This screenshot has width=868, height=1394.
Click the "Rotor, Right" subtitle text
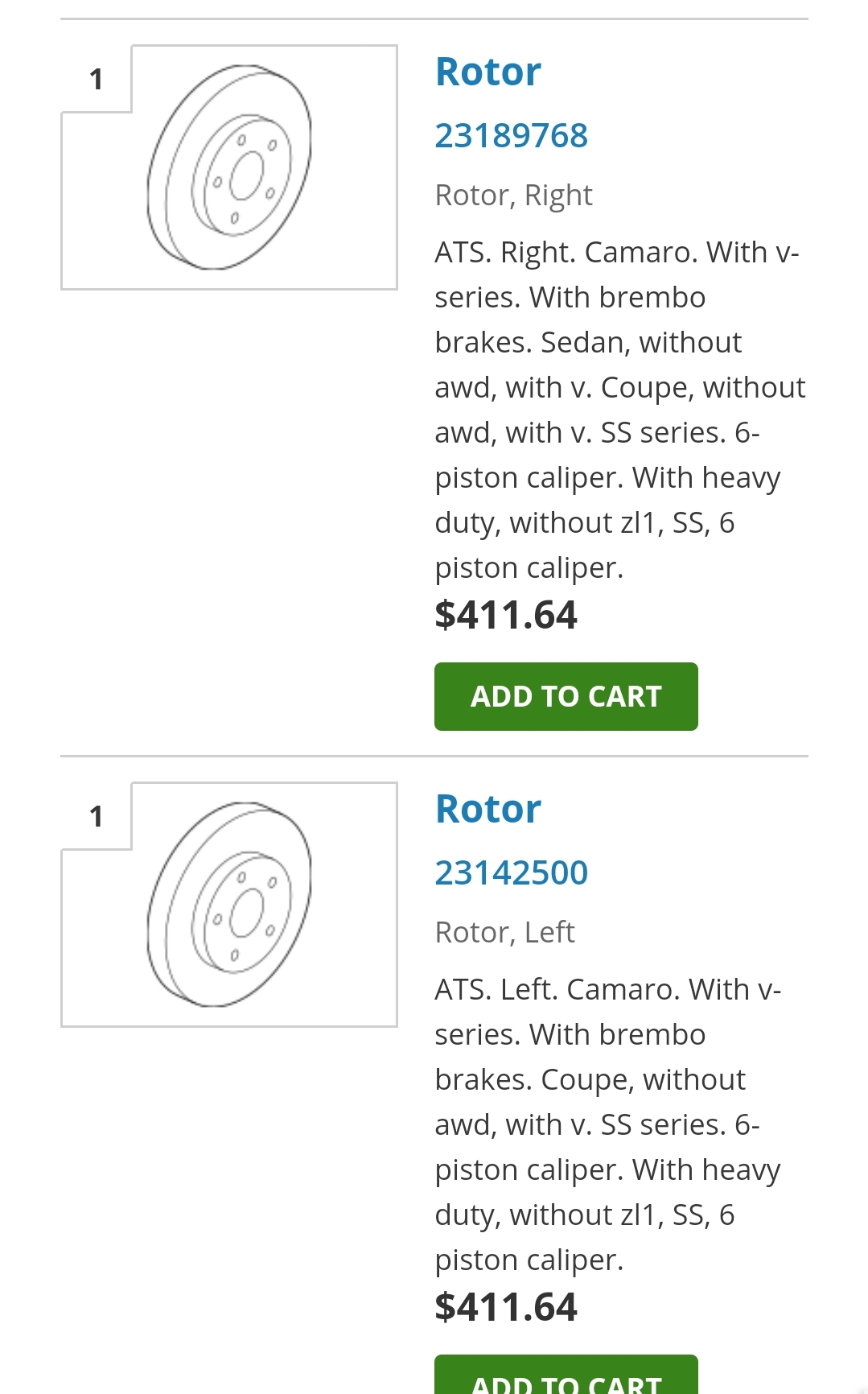pos(513,196)
